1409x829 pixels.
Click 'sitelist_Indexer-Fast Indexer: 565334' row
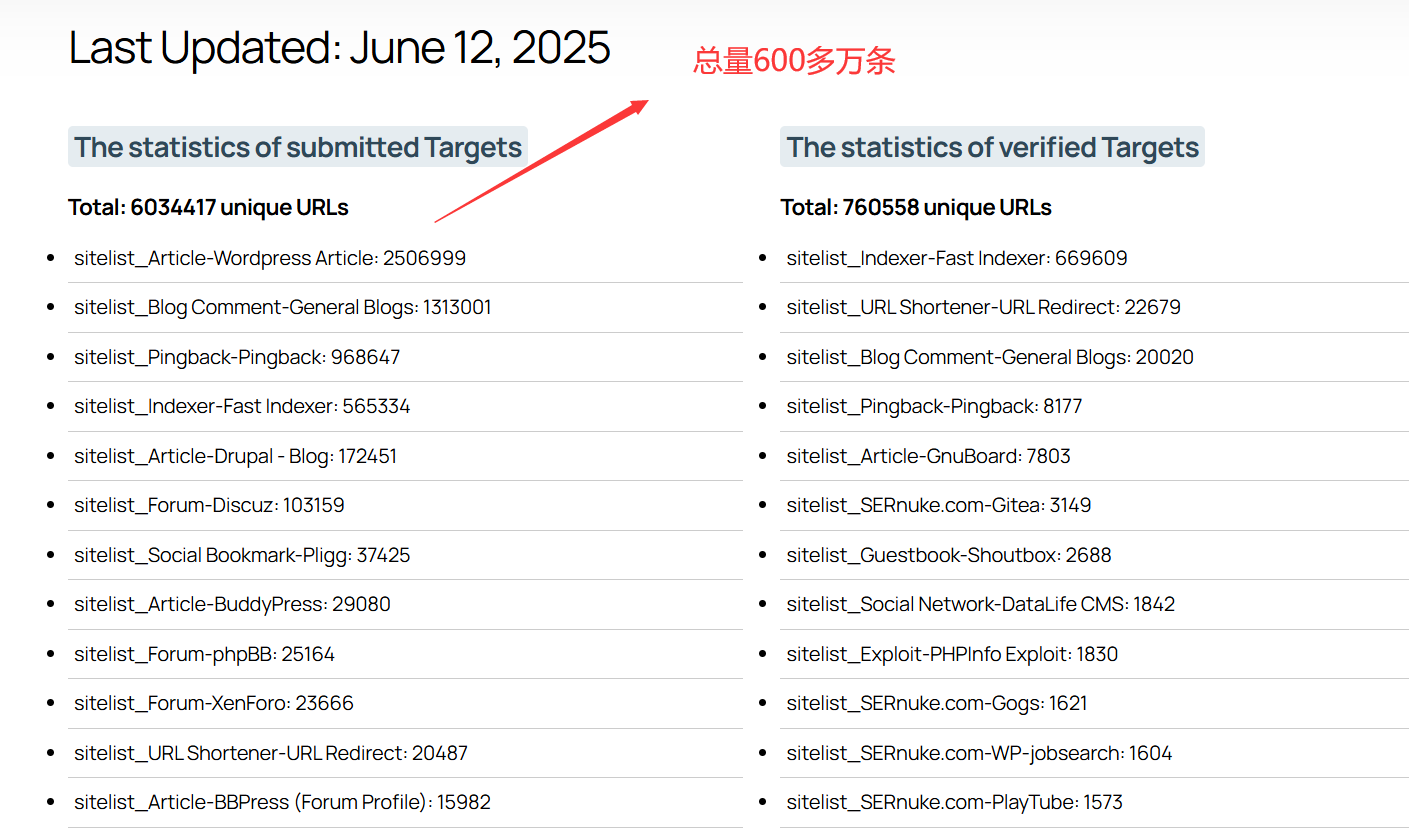click(405, 406)
